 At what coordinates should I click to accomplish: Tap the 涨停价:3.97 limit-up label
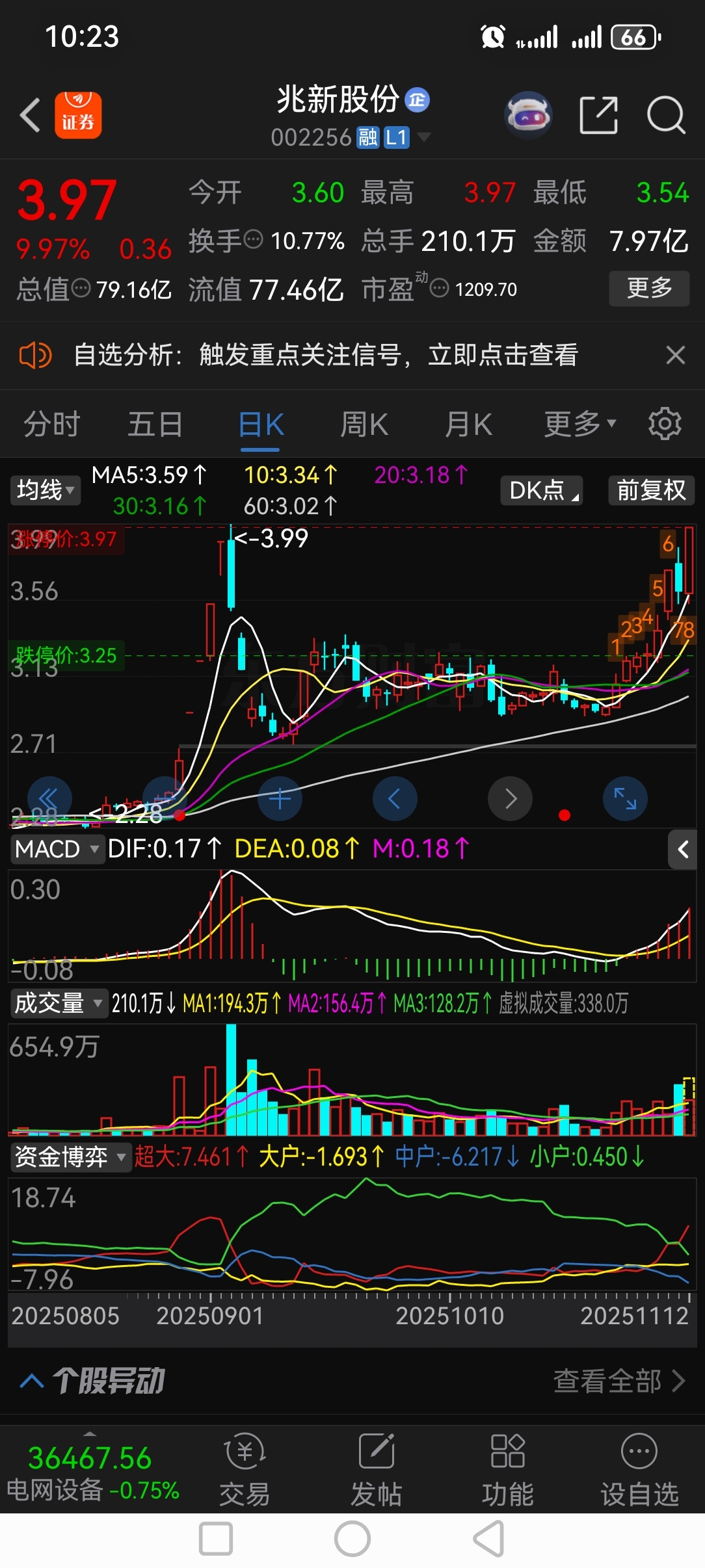[x=66, y=539]
